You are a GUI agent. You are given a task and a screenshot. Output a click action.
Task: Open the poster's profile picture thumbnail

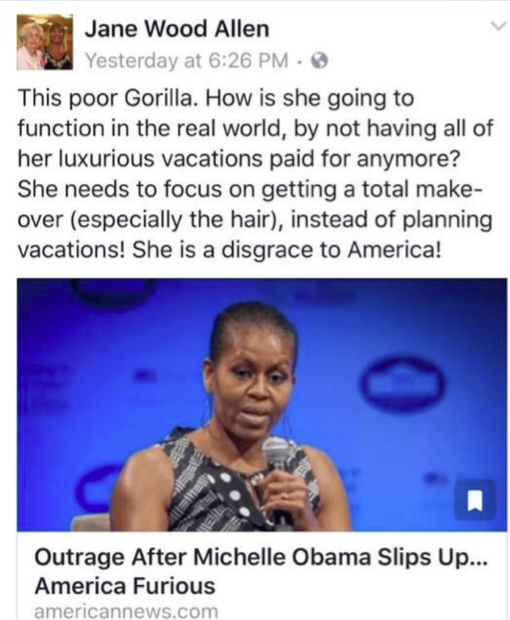[x=44, y=42]
